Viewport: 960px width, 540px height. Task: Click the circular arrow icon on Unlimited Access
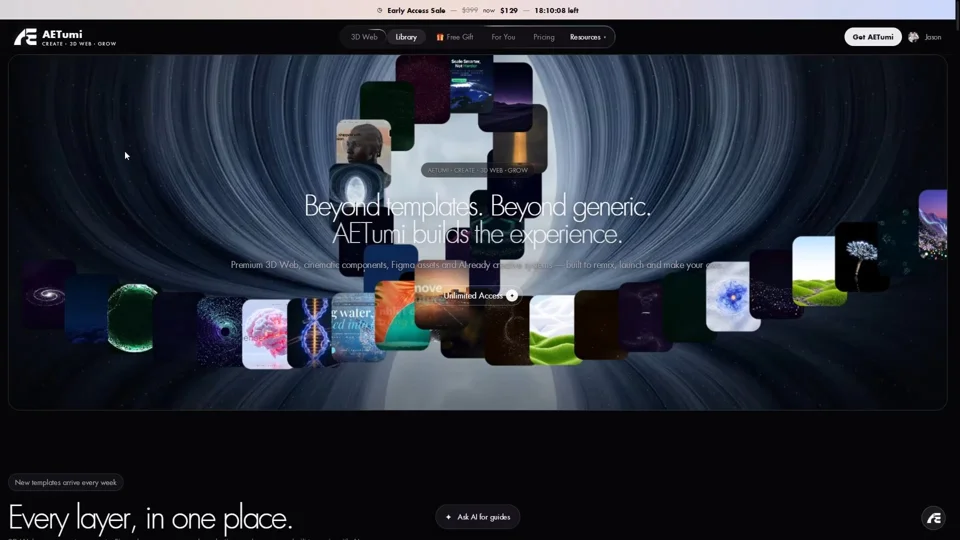(x=512, y=296)
